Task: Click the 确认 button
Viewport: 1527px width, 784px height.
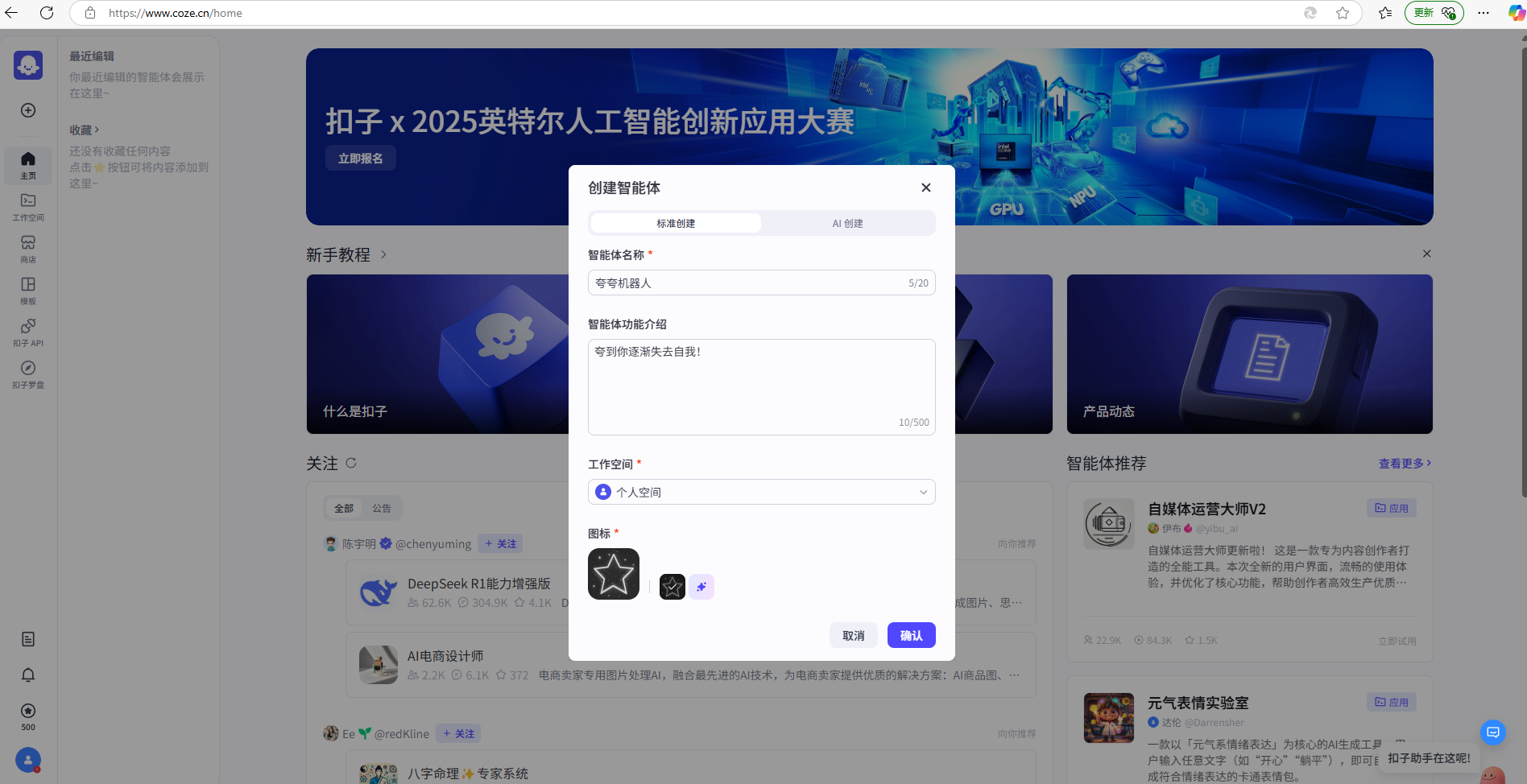Action: [912, 635]
